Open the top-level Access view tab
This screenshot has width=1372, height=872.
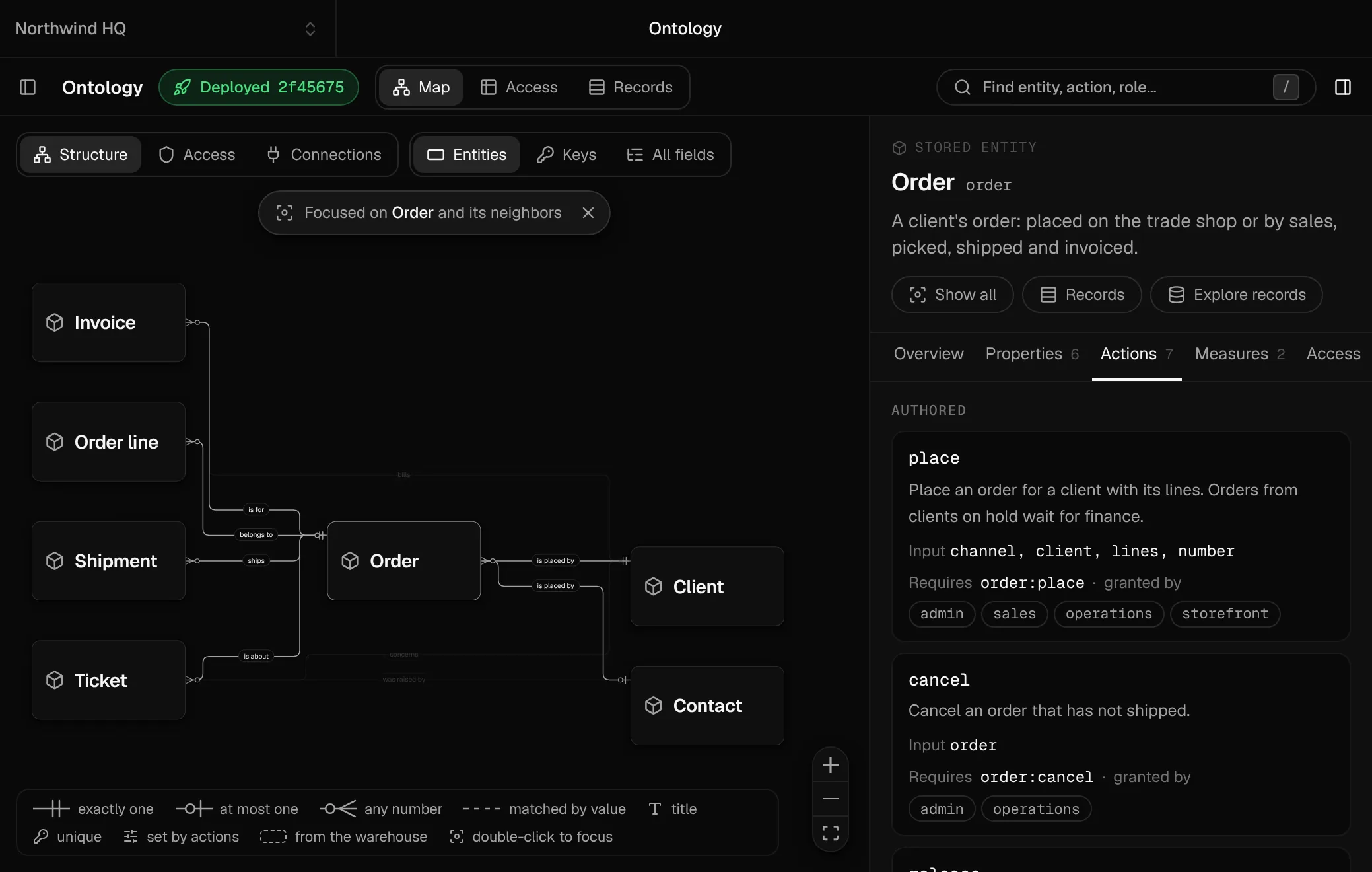(519, 87)
